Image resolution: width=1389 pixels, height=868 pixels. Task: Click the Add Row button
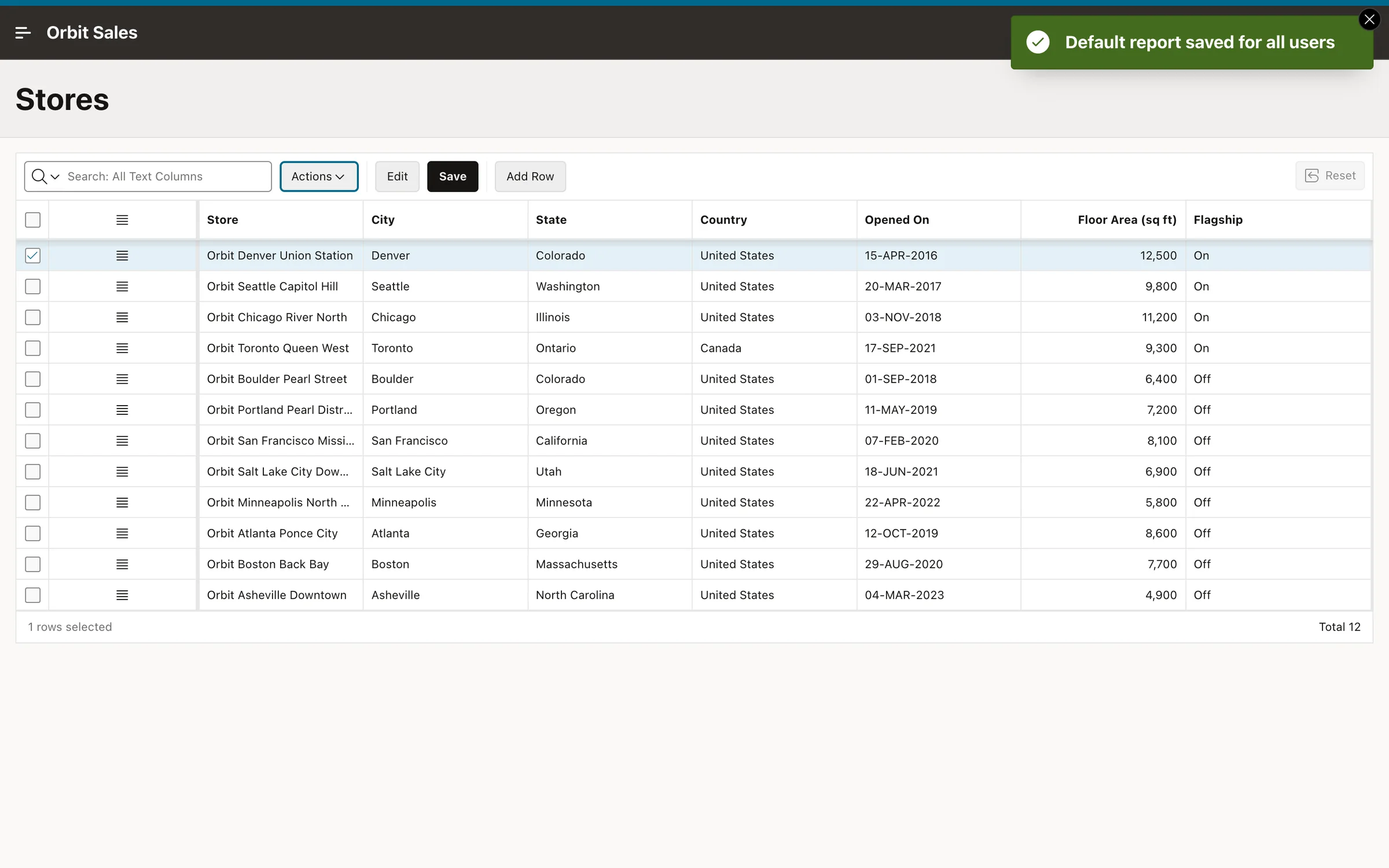530,176
